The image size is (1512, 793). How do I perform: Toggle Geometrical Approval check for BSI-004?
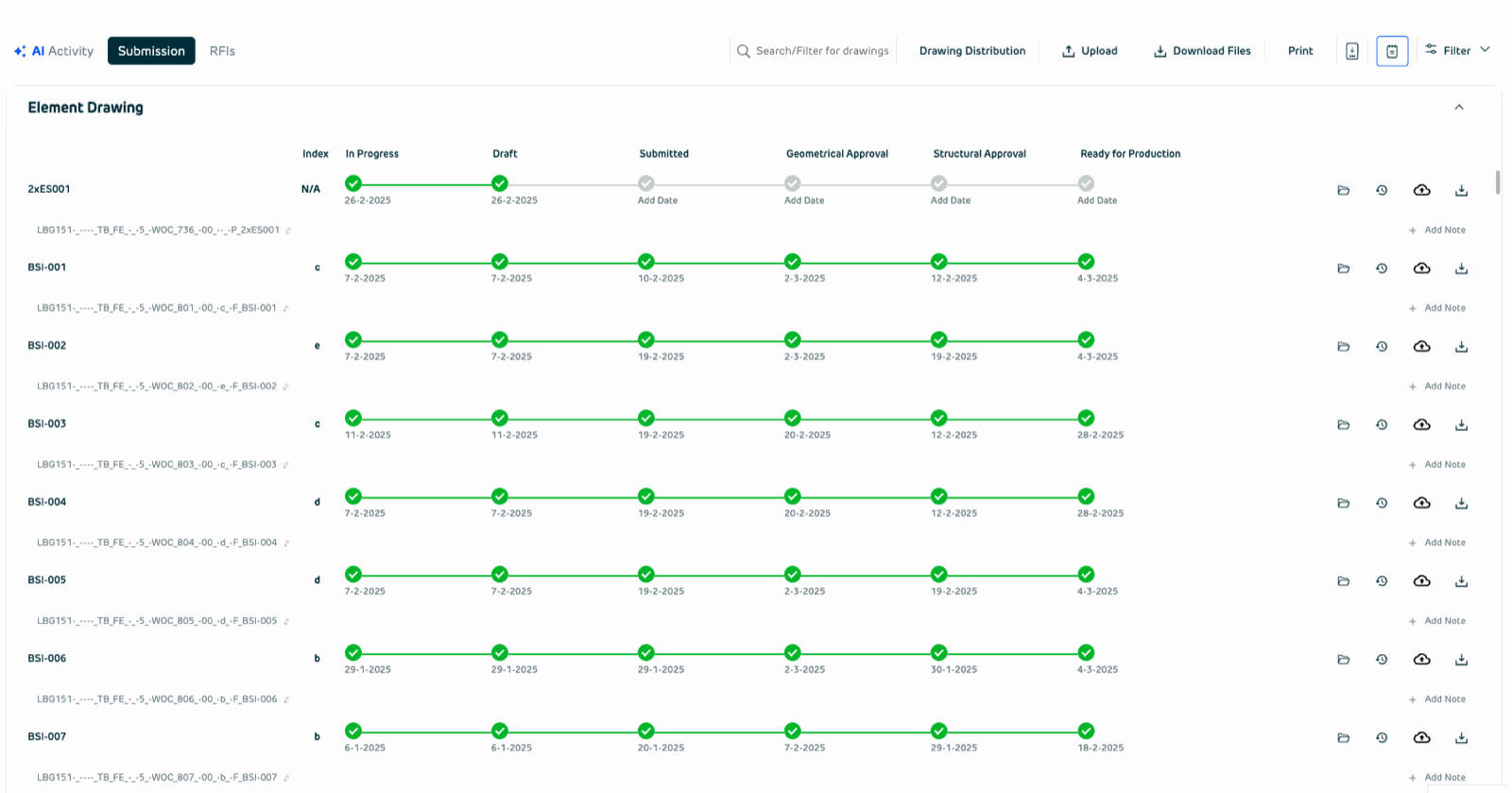[792, 496]
